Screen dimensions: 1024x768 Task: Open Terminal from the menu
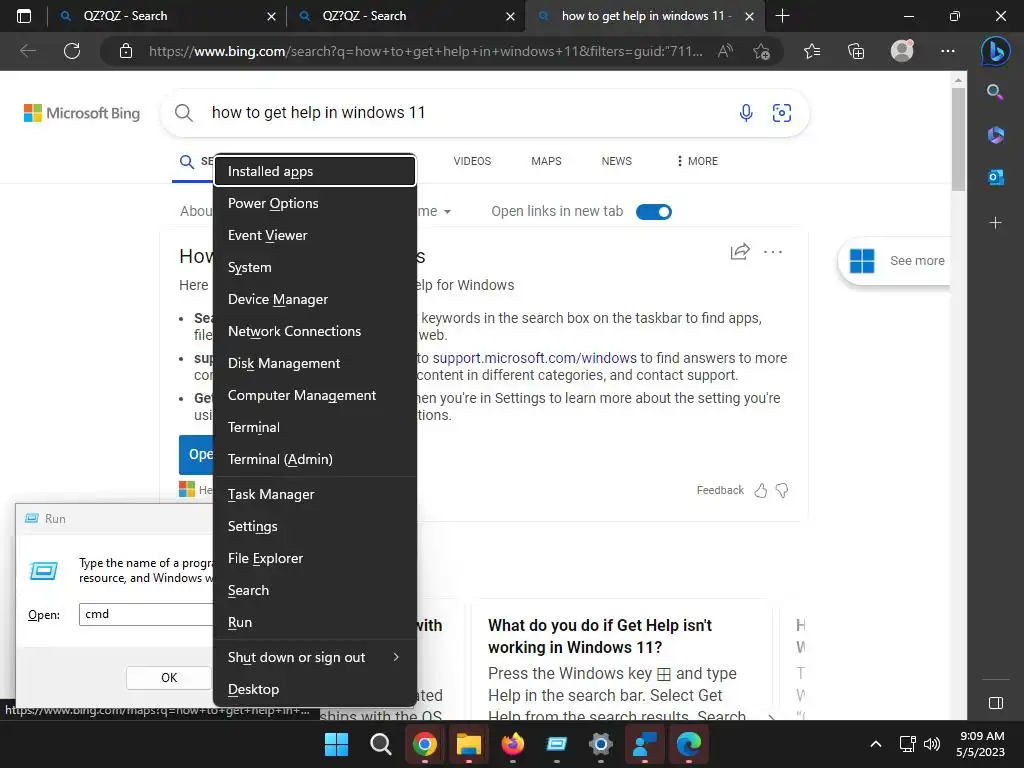coord(315,427)
